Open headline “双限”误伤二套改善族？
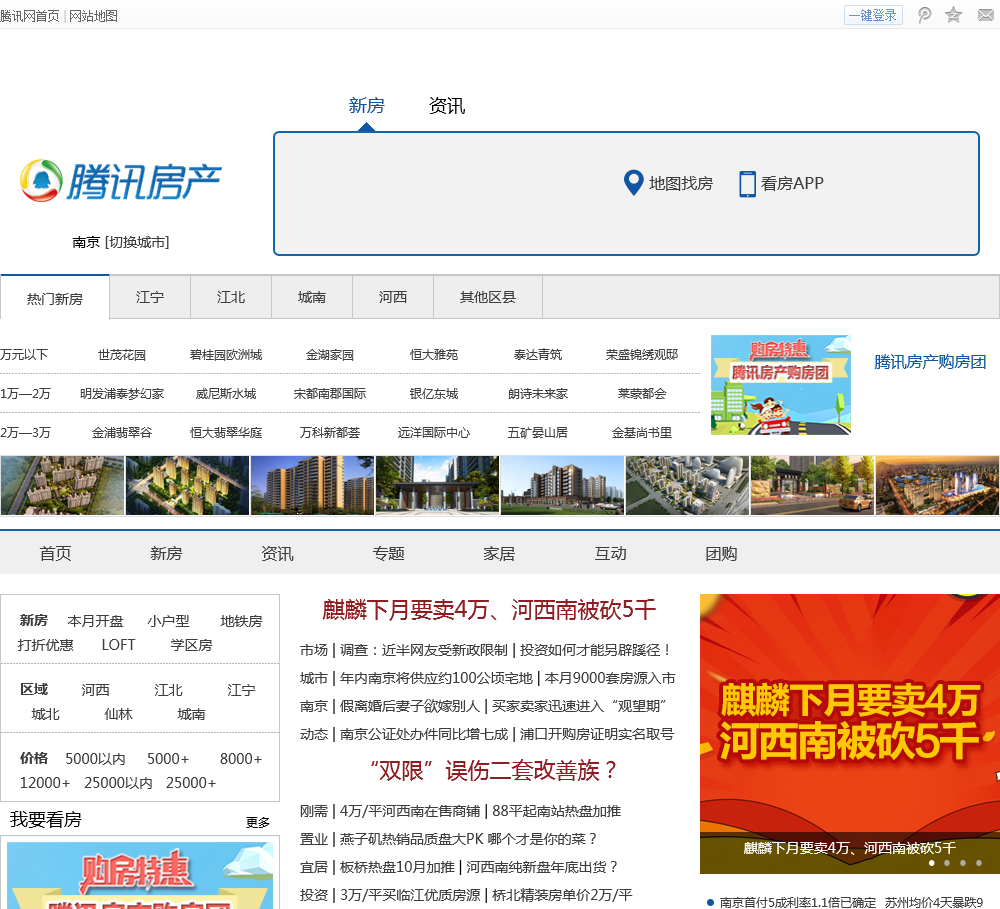This screenshot has height=909, width=1000. pyautogui.click(x=494, y=771)
